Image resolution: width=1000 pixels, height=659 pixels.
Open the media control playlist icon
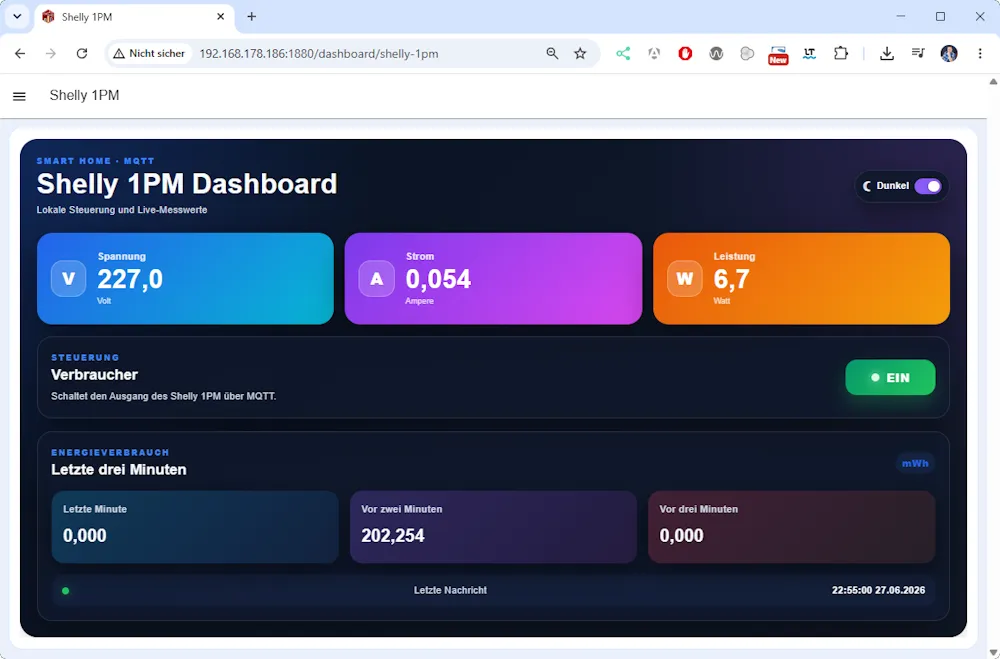click(918, 54)
